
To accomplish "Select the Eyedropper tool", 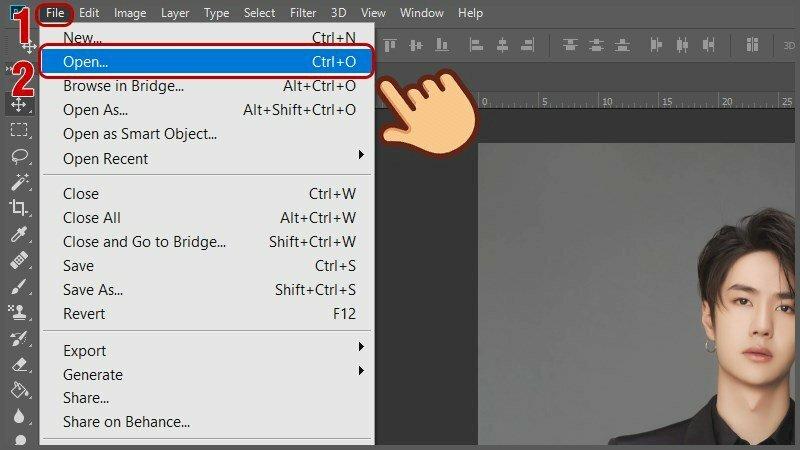I will (x=19, y=234).
